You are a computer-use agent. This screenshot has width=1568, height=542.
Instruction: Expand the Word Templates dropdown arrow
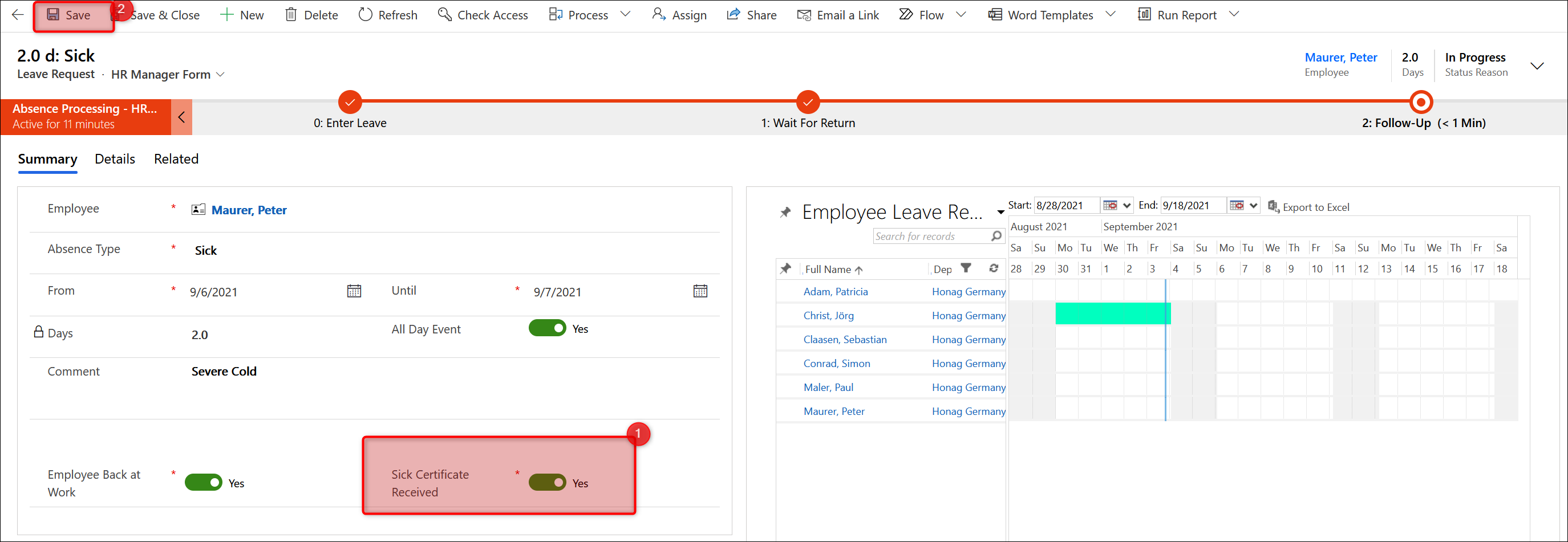pos(1110,15)
